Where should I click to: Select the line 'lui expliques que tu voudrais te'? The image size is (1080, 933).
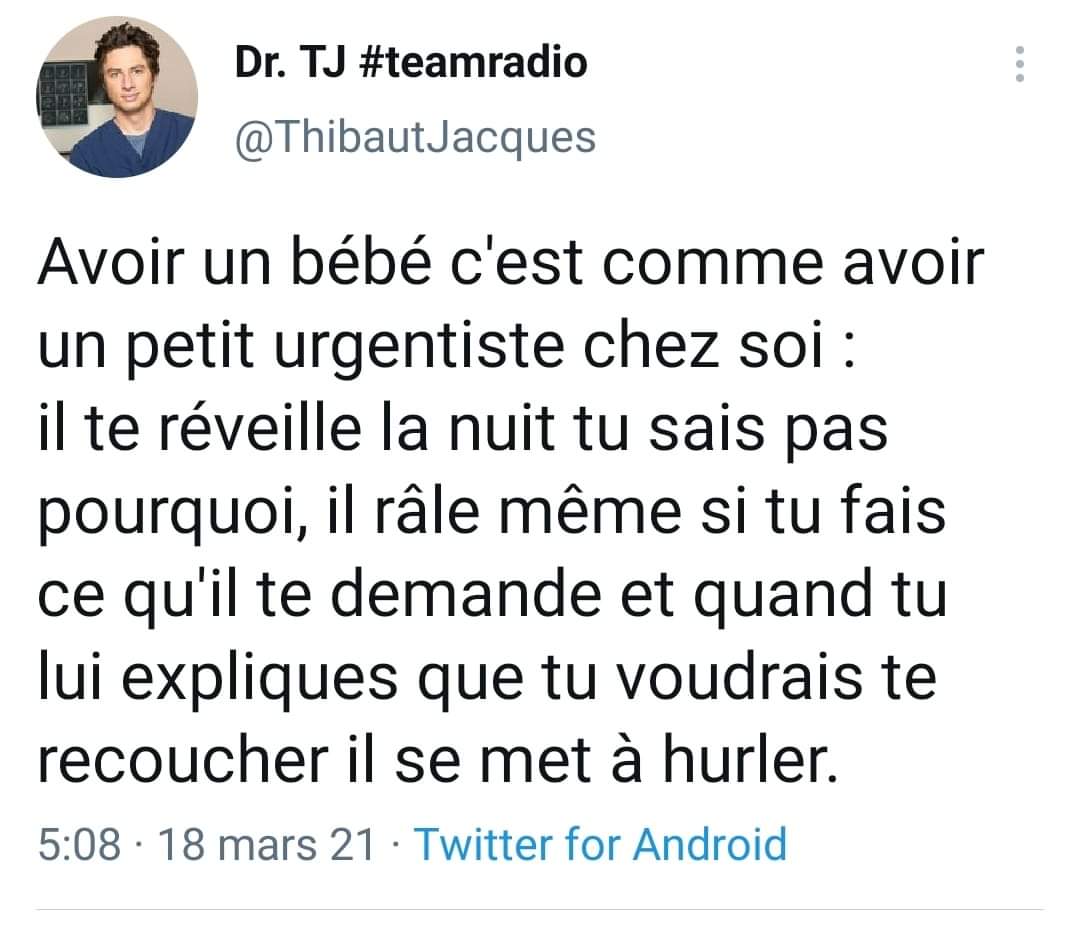[x=487, y=678]
